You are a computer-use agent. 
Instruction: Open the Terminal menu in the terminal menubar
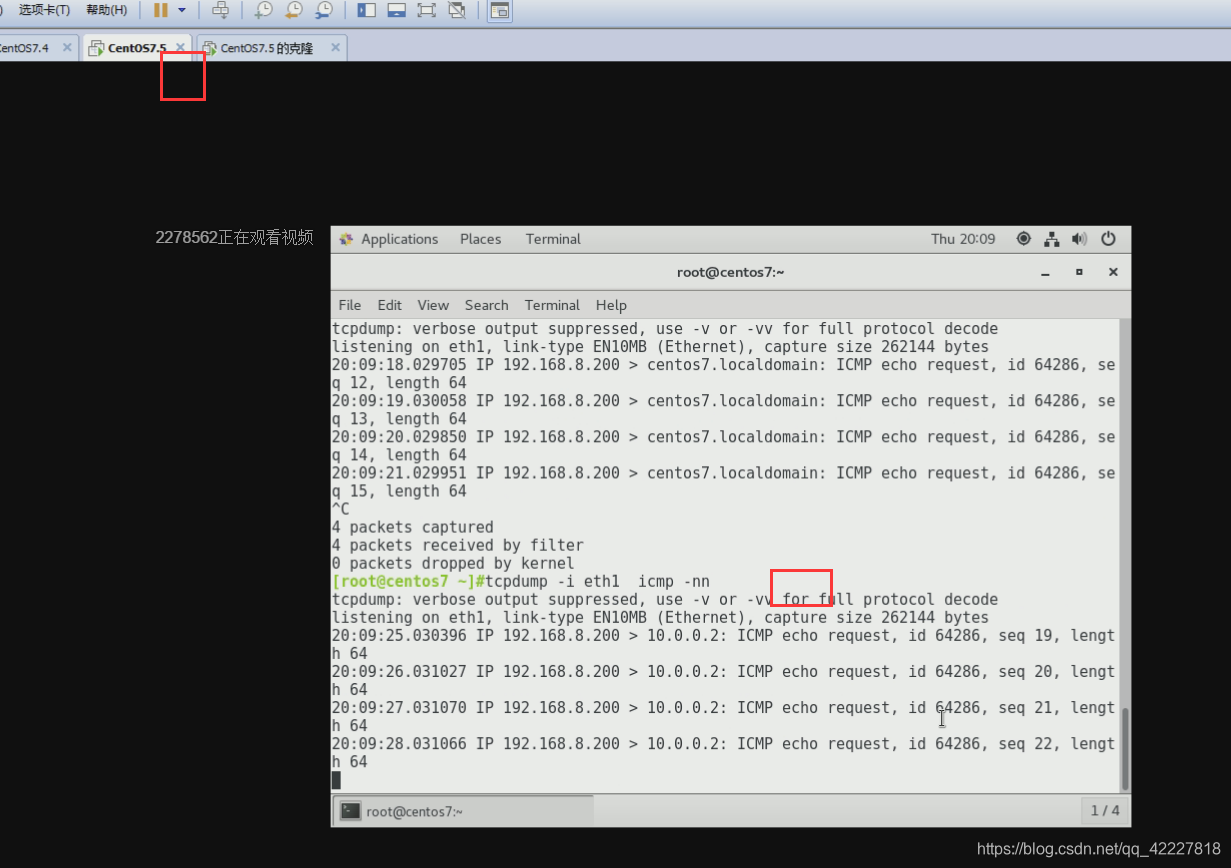pos(552,305)
